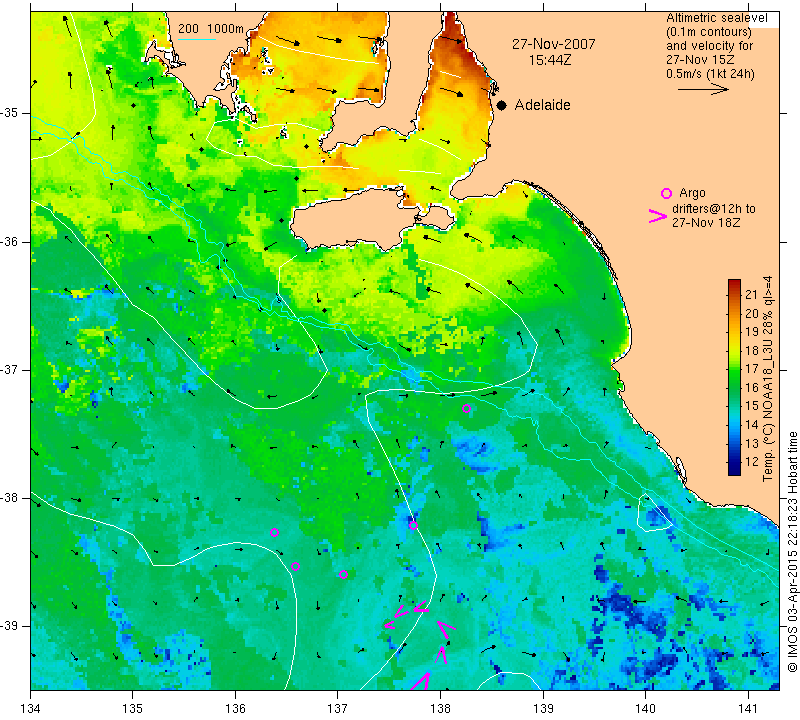The height and width of the screenshot is (720, 800).
Task: Select Argo float marker near 38.2°S 137.75°E
Action: point(413,526)
